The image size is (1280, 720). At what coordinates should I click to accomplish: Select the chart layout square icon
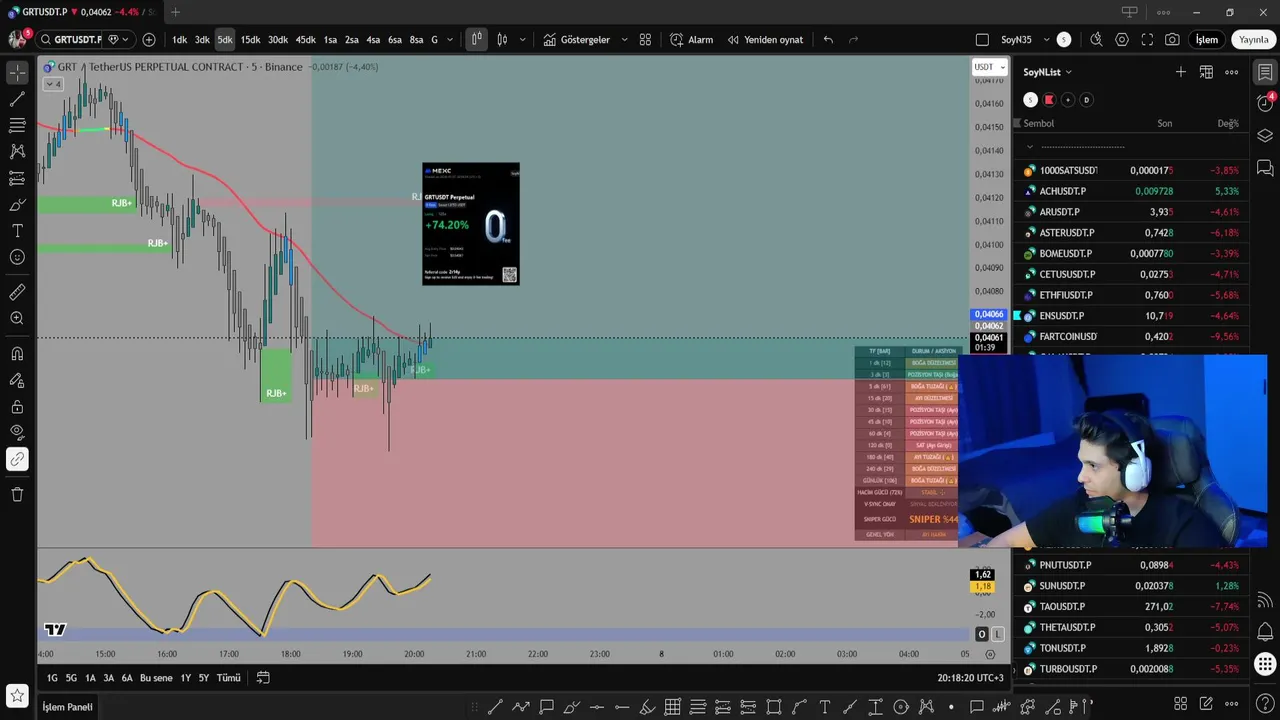[982, 40]
